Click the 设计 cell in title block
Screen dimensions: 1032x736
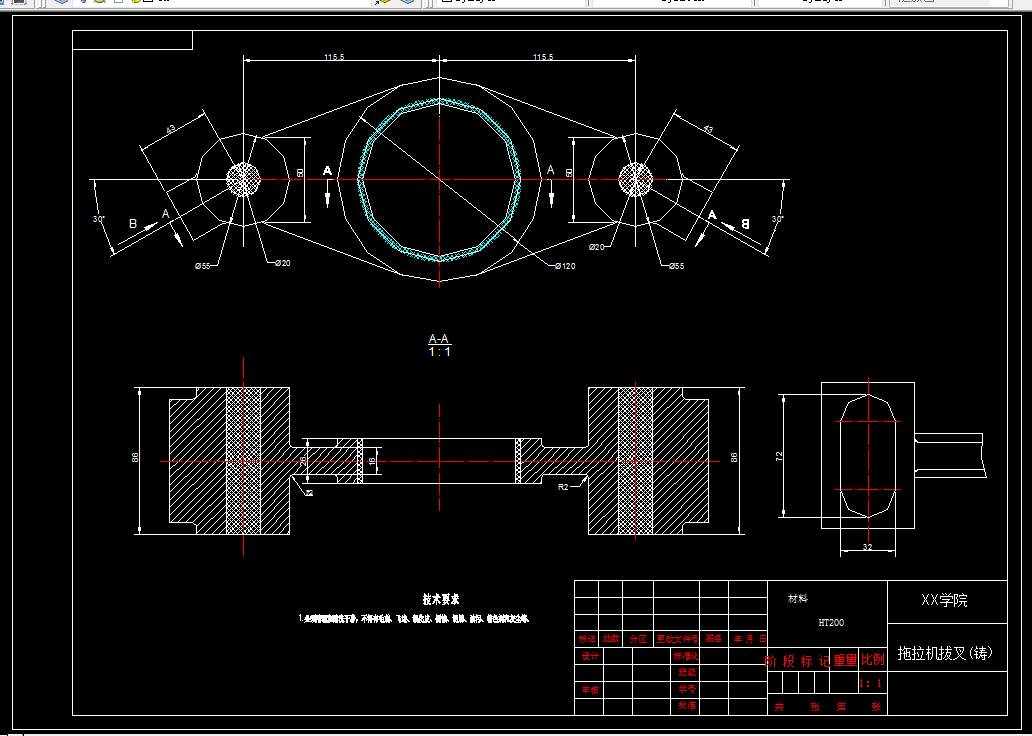(590, 656)
